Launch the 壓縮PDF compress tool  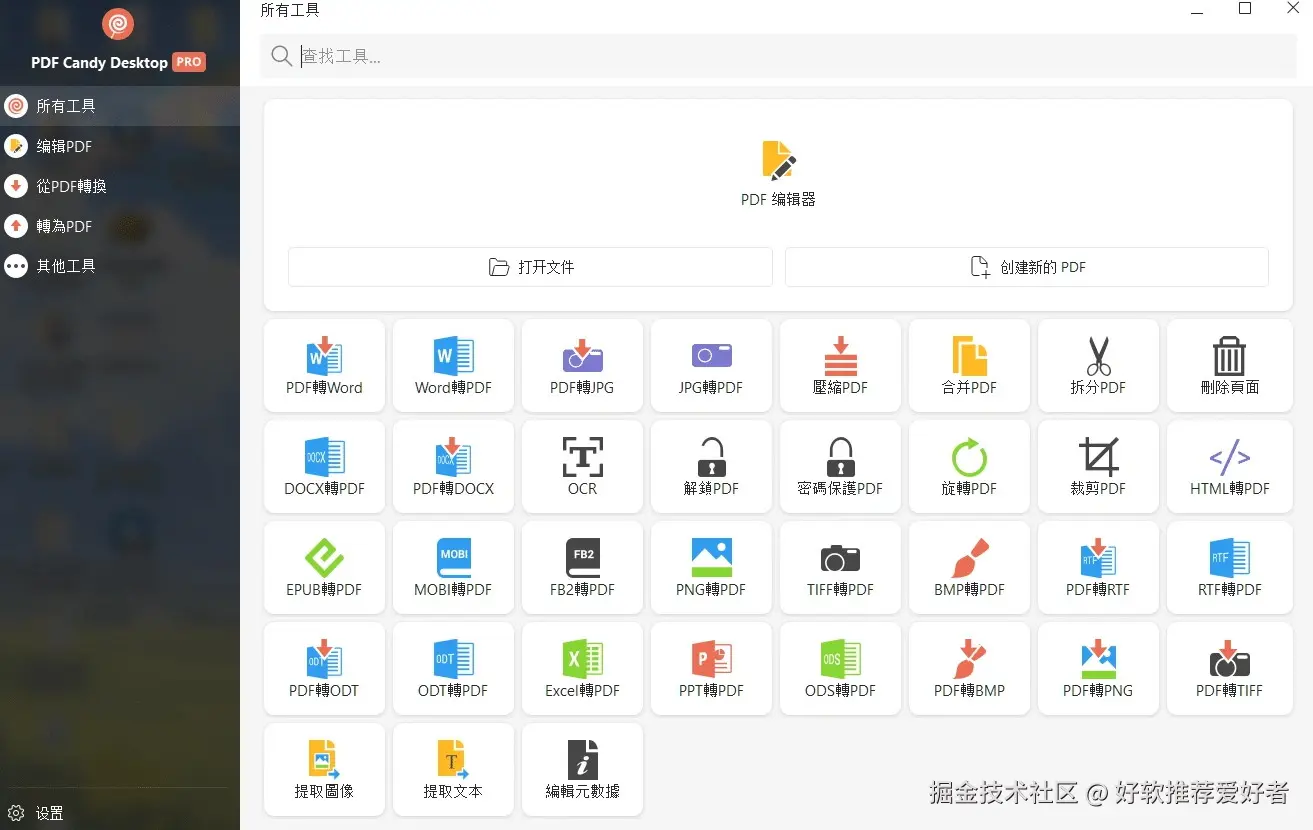[x=840, y=365]
